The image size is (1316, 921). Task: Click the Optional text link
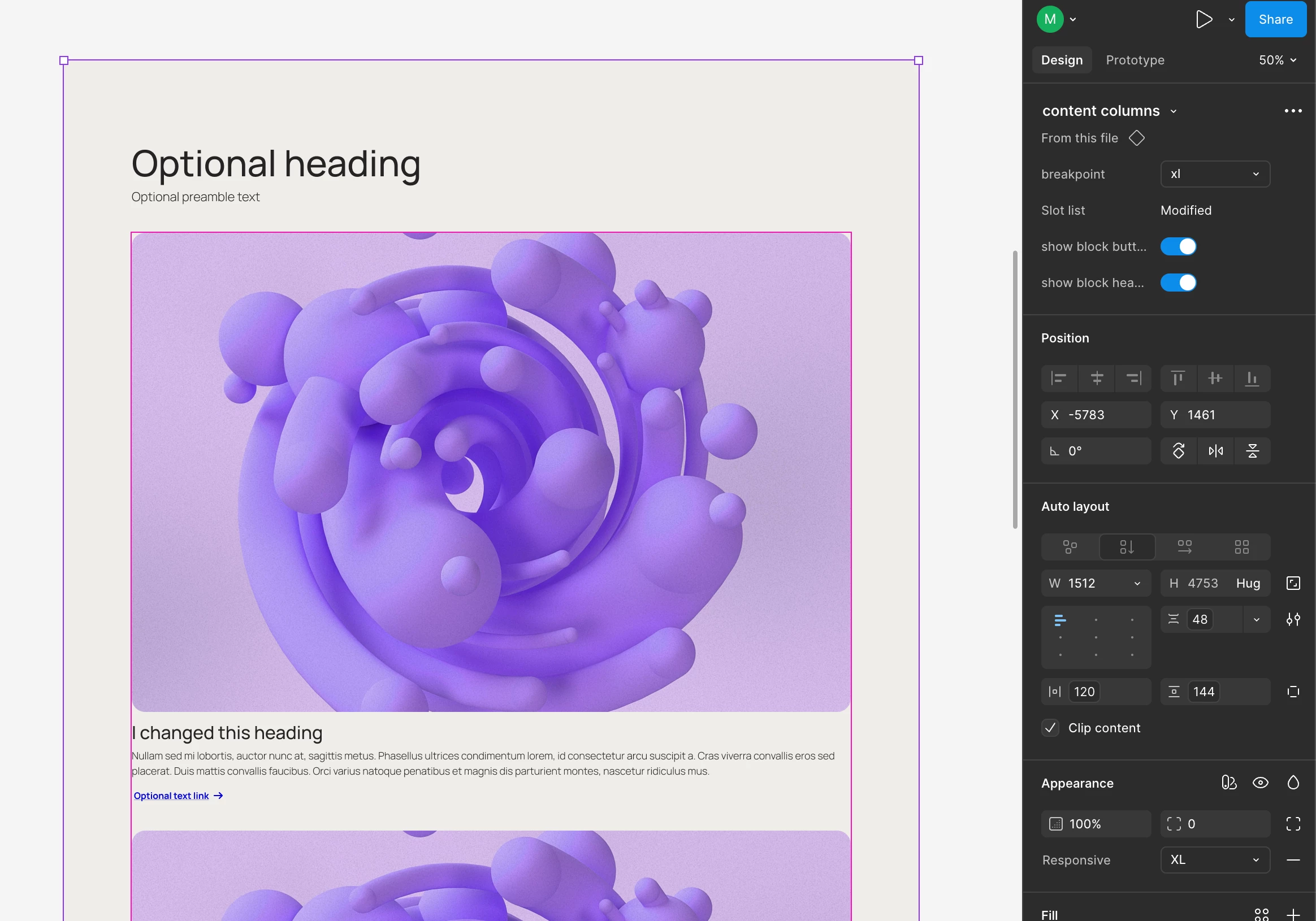click(171, 796)
